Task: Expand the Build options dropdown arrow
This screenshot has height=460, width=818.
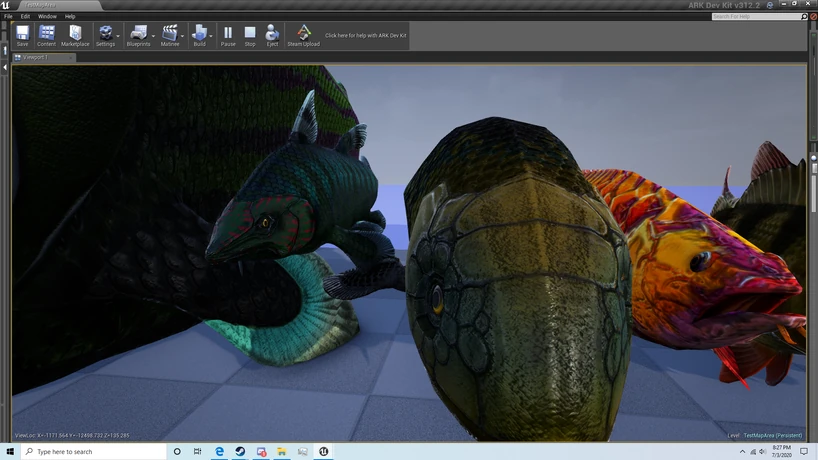Action: click(211, 37)
